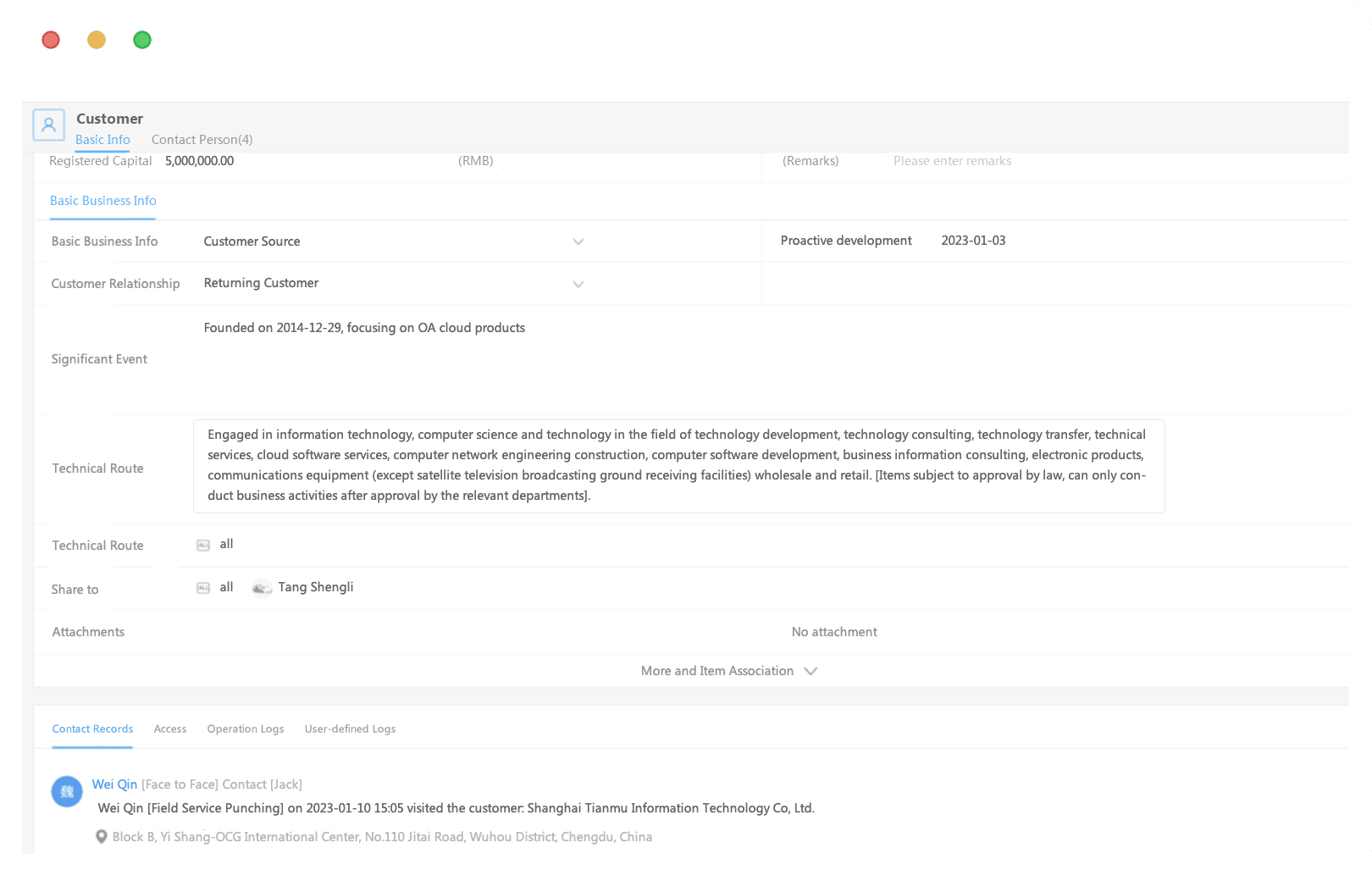
Task: Expand More and Item Association
Action: coord(728,671)
